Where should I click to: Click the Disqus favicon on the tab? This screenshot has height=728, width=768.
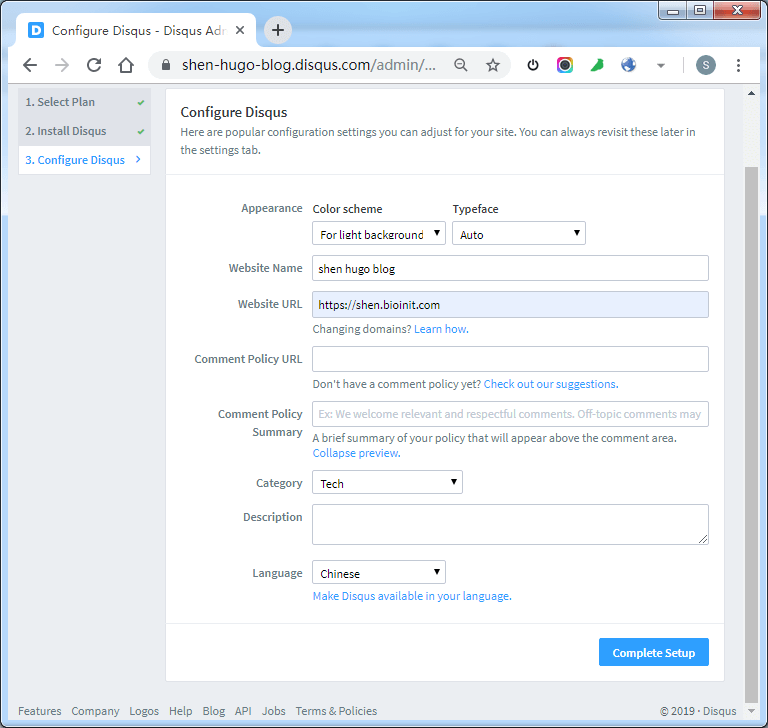tap(36, 30)
